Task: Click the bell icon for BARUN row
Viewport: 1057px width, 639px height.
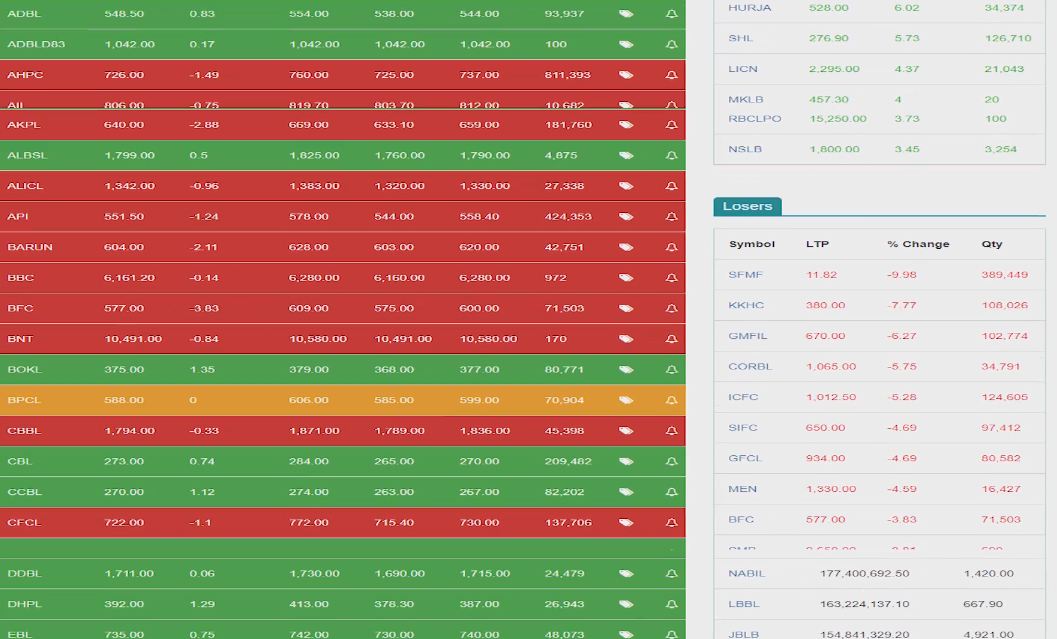Action: (671, 248)
